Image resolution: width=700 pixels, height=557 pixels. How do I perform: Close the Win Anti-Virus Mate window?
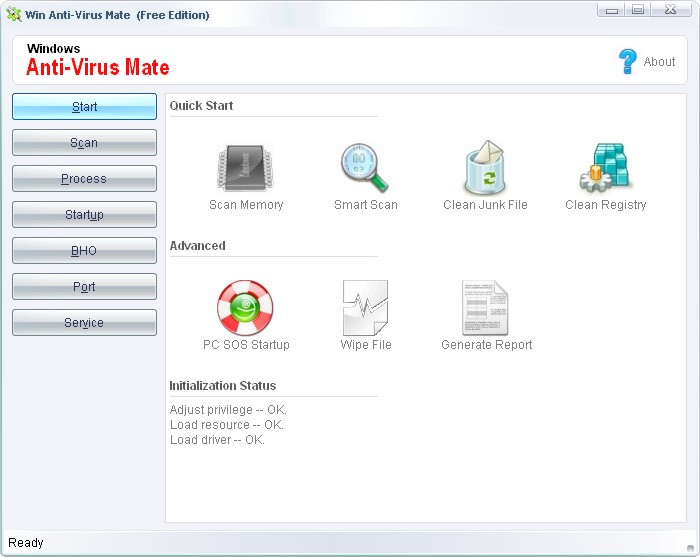(x=671, y=10)
